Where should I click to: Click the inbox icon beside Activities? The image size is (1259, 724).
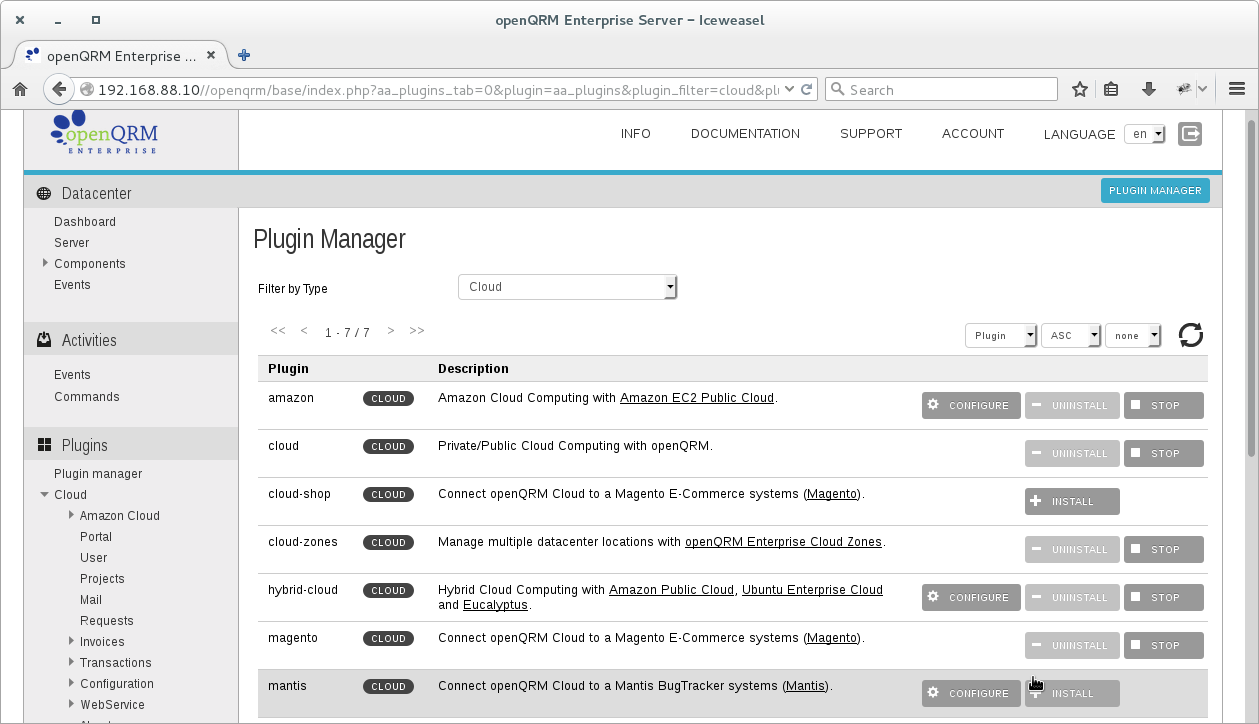click(x=44, y=340)
